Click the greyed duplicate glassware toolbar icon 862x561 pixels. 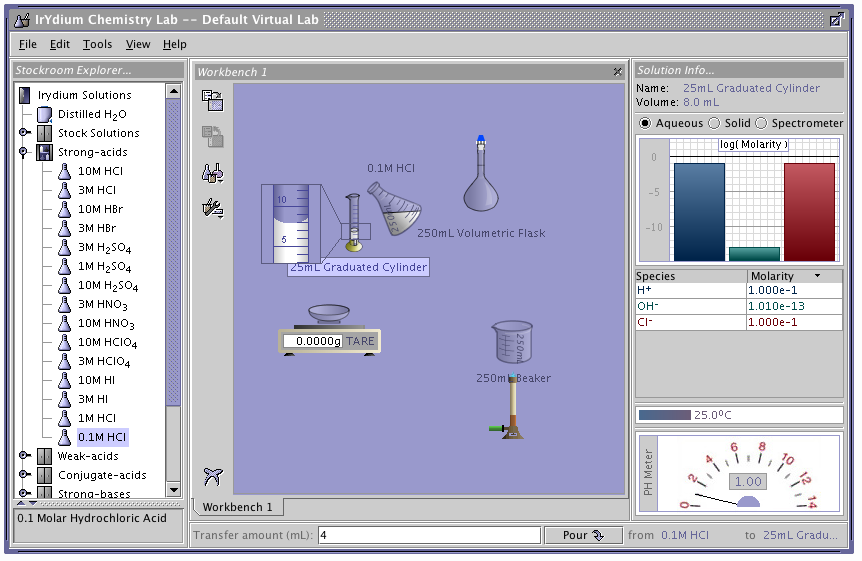[x=212, y=136]
